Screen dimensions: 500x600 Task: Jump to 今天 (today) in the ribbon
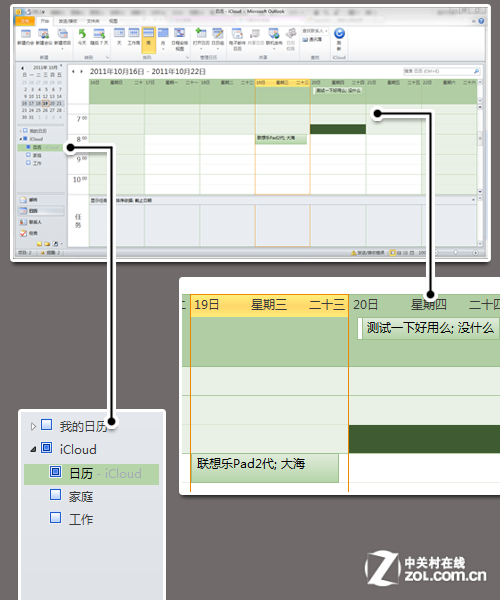pos(82,37)
